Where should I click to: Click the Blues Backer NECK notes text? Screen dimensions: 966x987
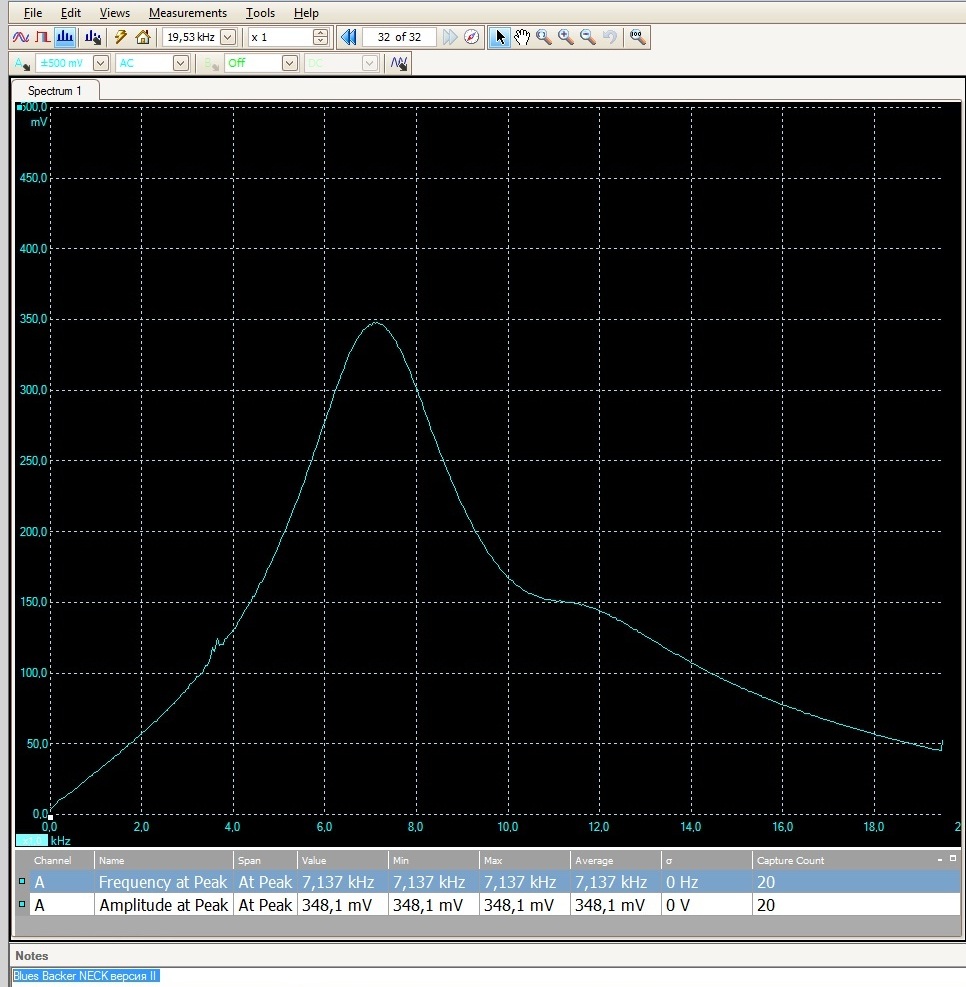85,976
